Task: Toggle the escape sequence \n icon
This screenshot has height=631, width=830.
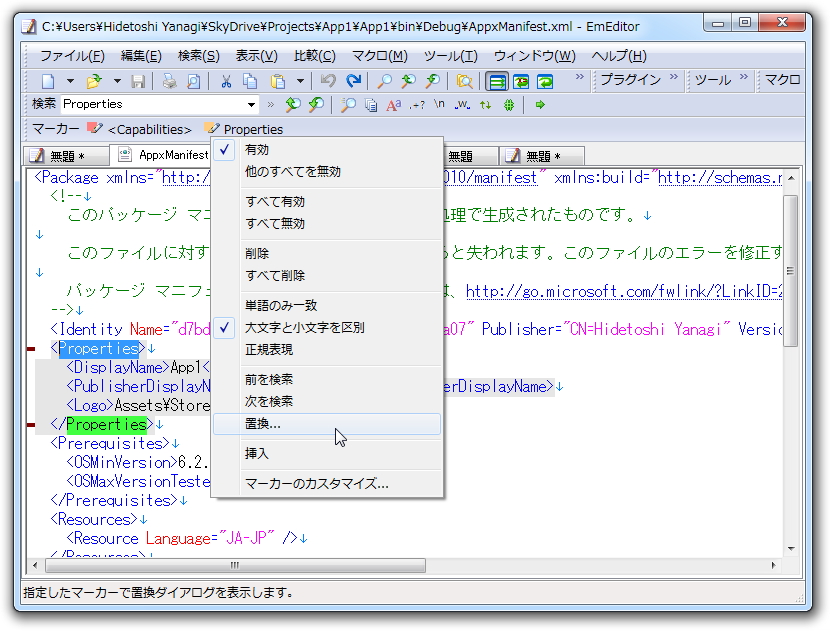Action: (439, 104)
